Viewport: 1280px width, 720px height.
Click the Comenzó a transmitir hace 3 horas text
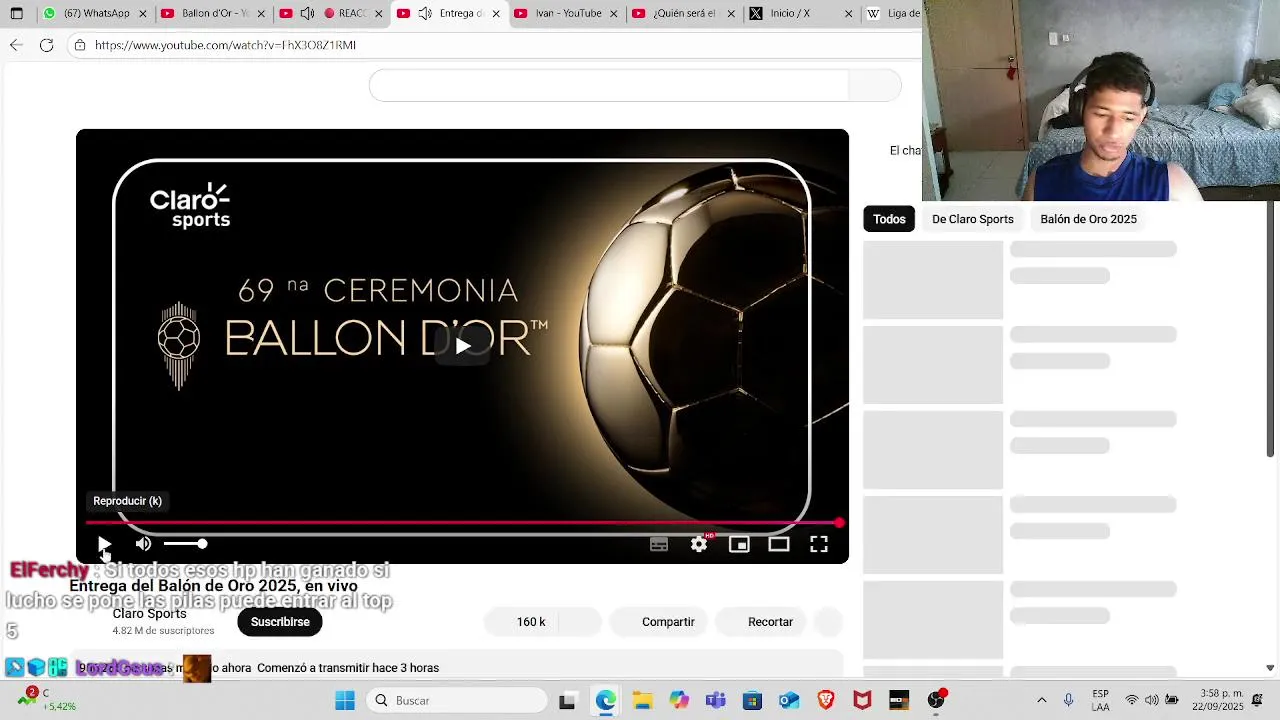(348, 668)
